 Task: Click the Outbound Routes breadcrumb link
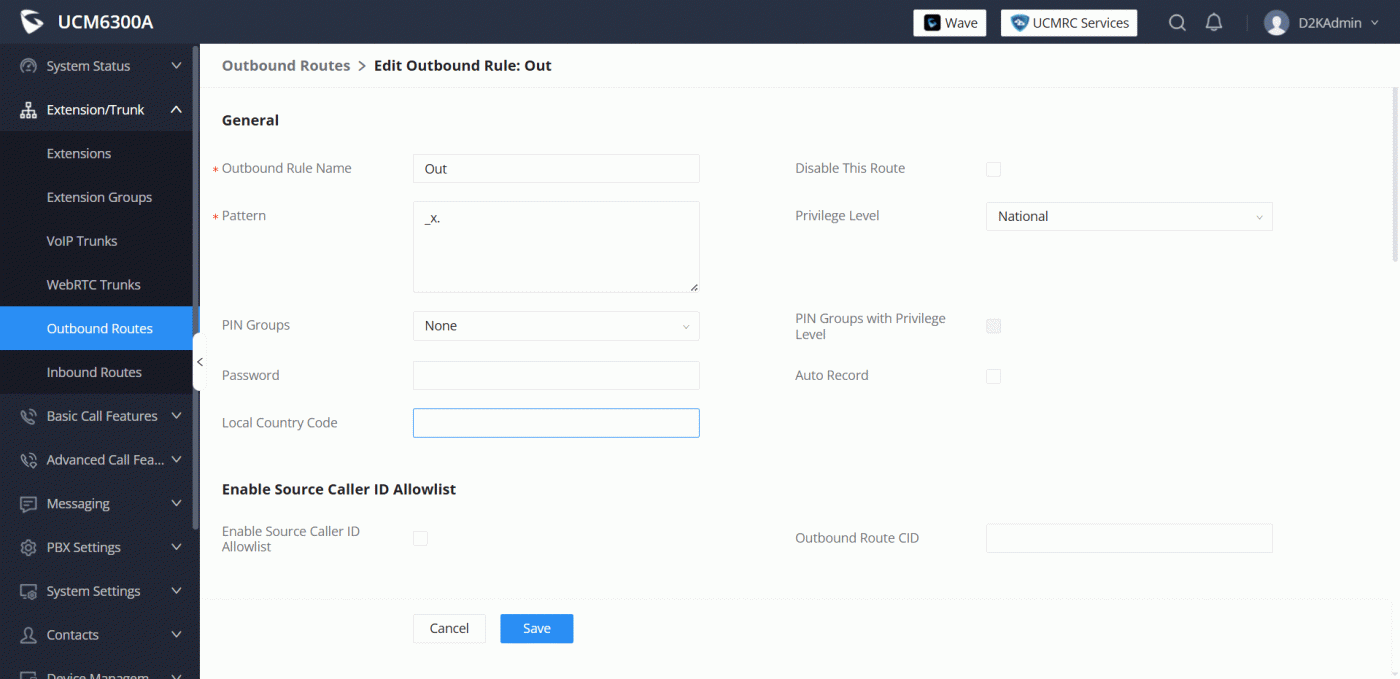tap(285, 66)
